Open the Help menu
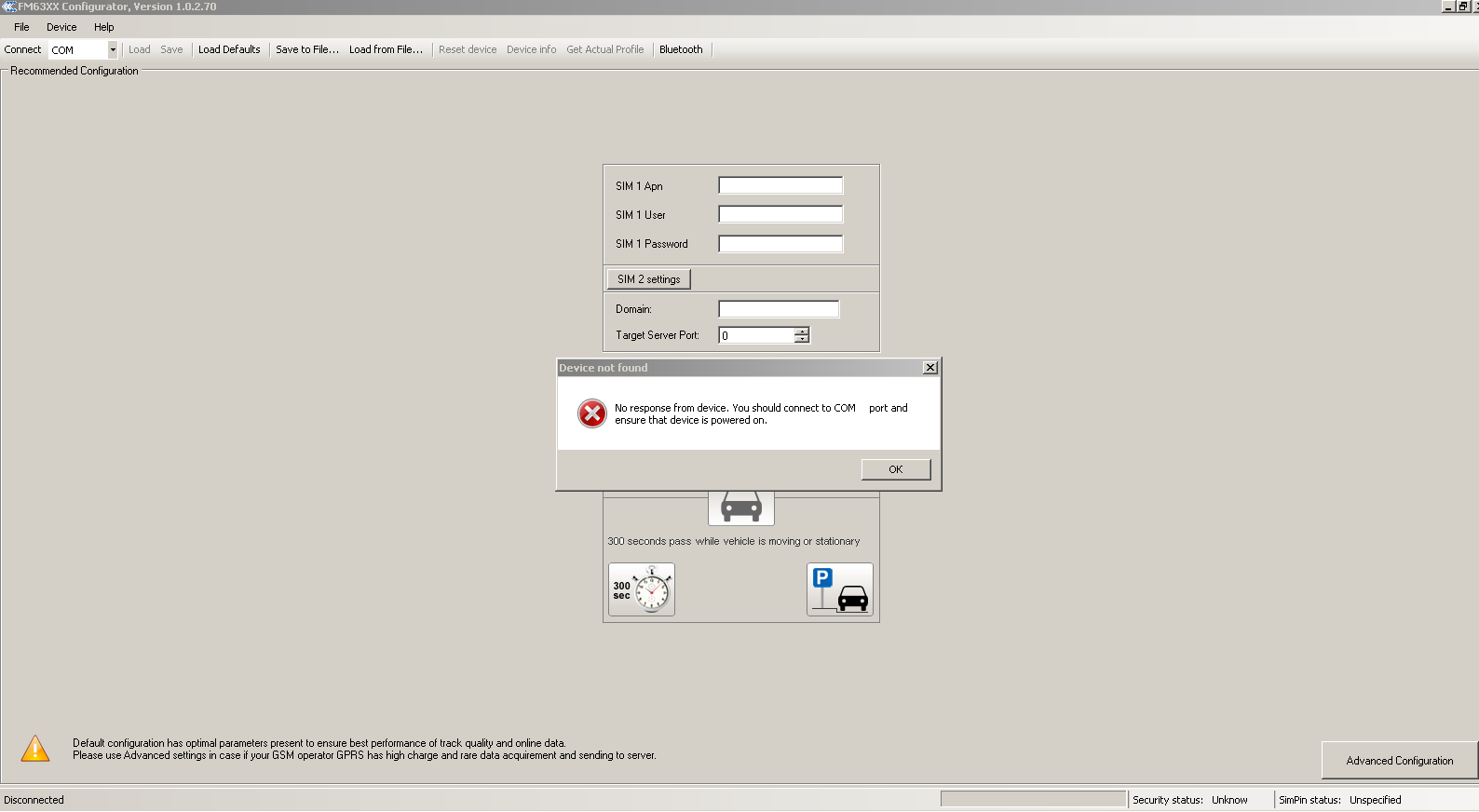Screen dimensions: 1479x812 pyautogui.click(x=103, y=27)
